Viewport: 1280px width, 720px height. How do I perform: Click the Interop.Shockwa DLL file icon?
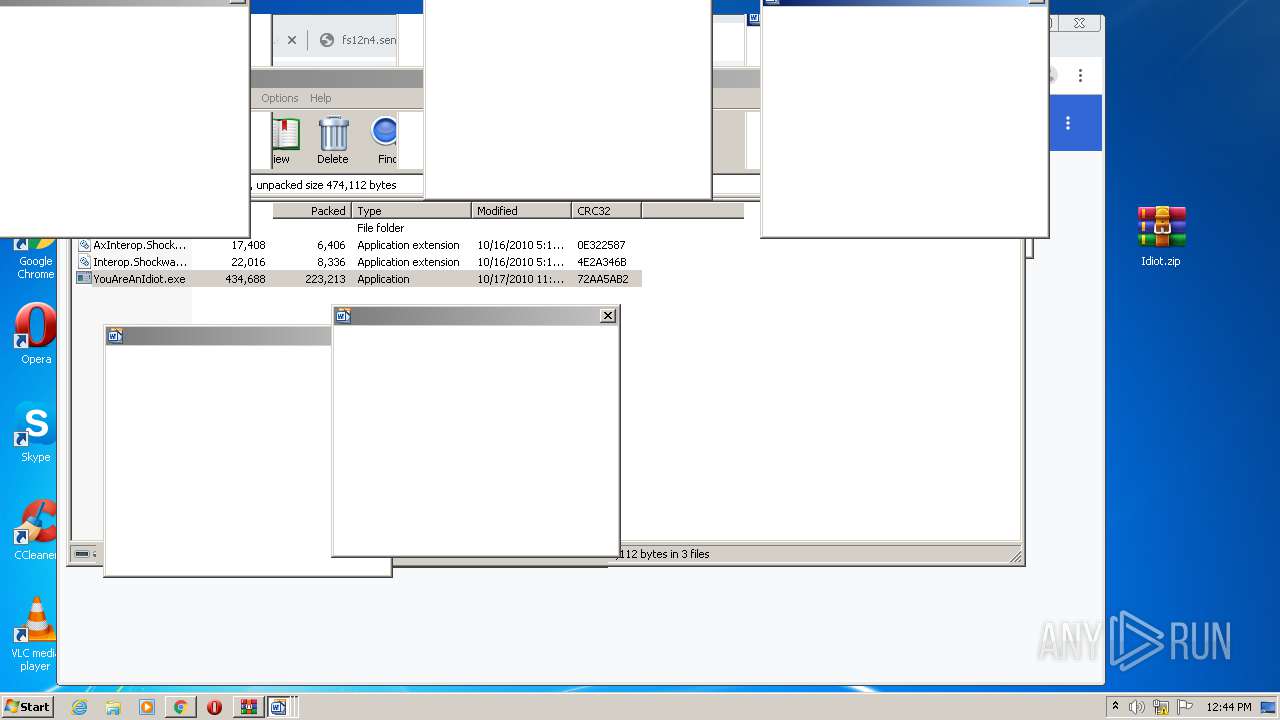coord(84,262)
